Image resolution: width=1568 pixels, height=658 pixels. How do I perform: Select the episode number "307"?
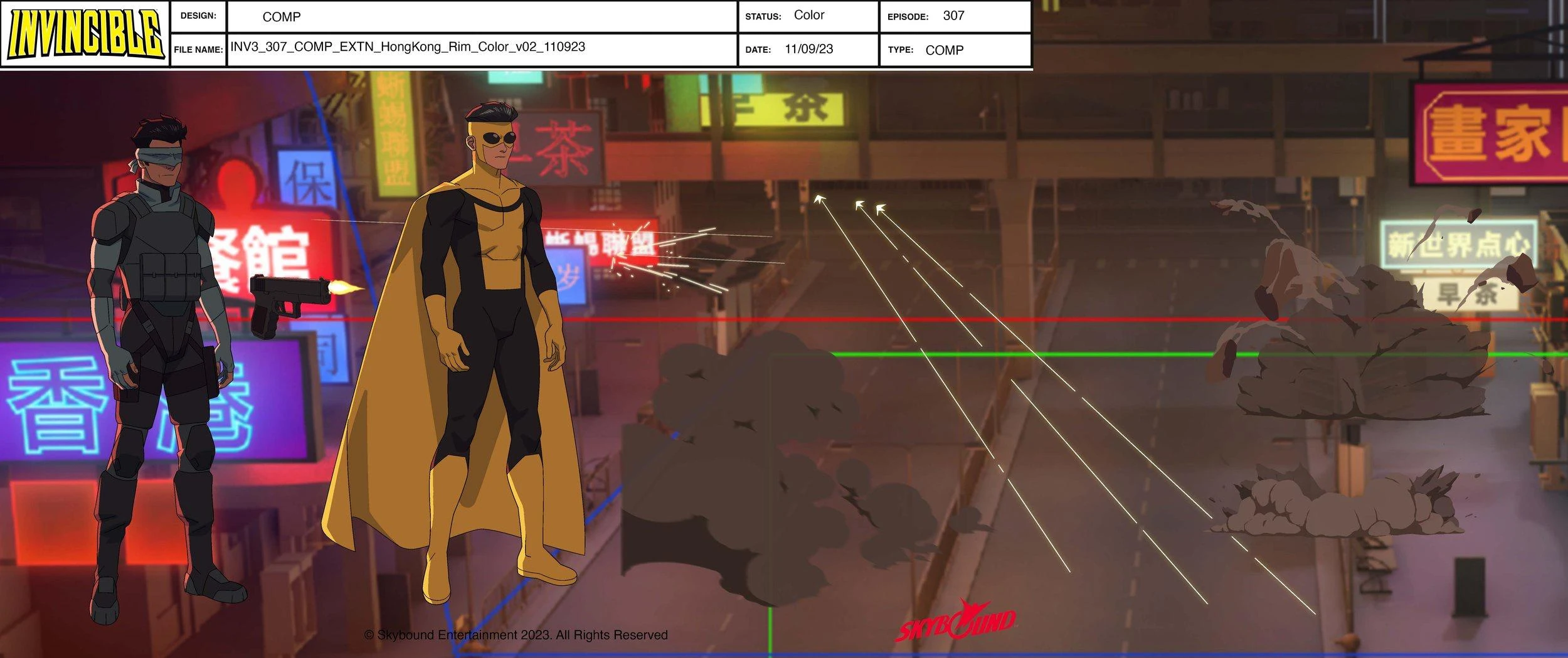pyautogui.click(x=953, y=16)
